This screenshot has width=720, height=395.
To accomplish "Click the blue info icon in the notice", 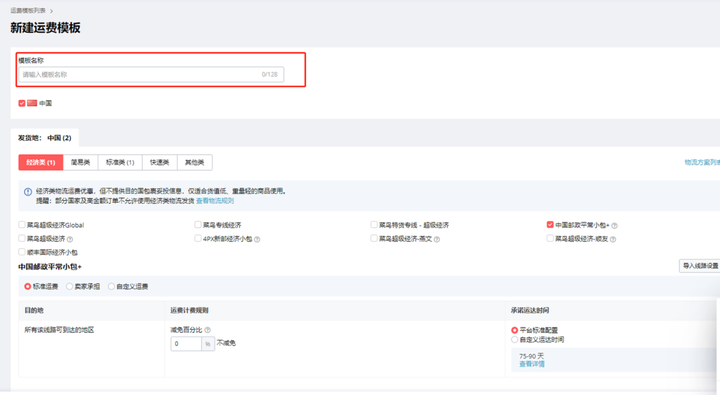I will (28, 192).
